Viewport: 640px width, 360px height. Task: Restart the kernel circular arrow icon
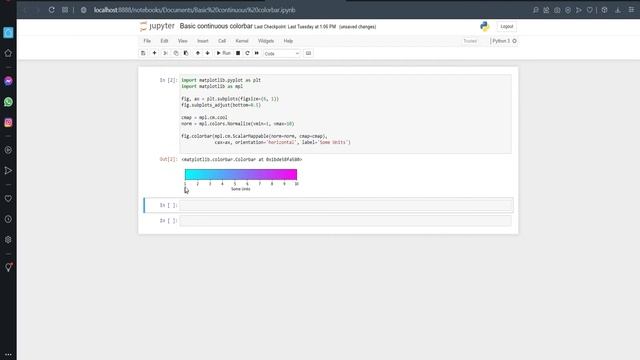coord(247,53)
